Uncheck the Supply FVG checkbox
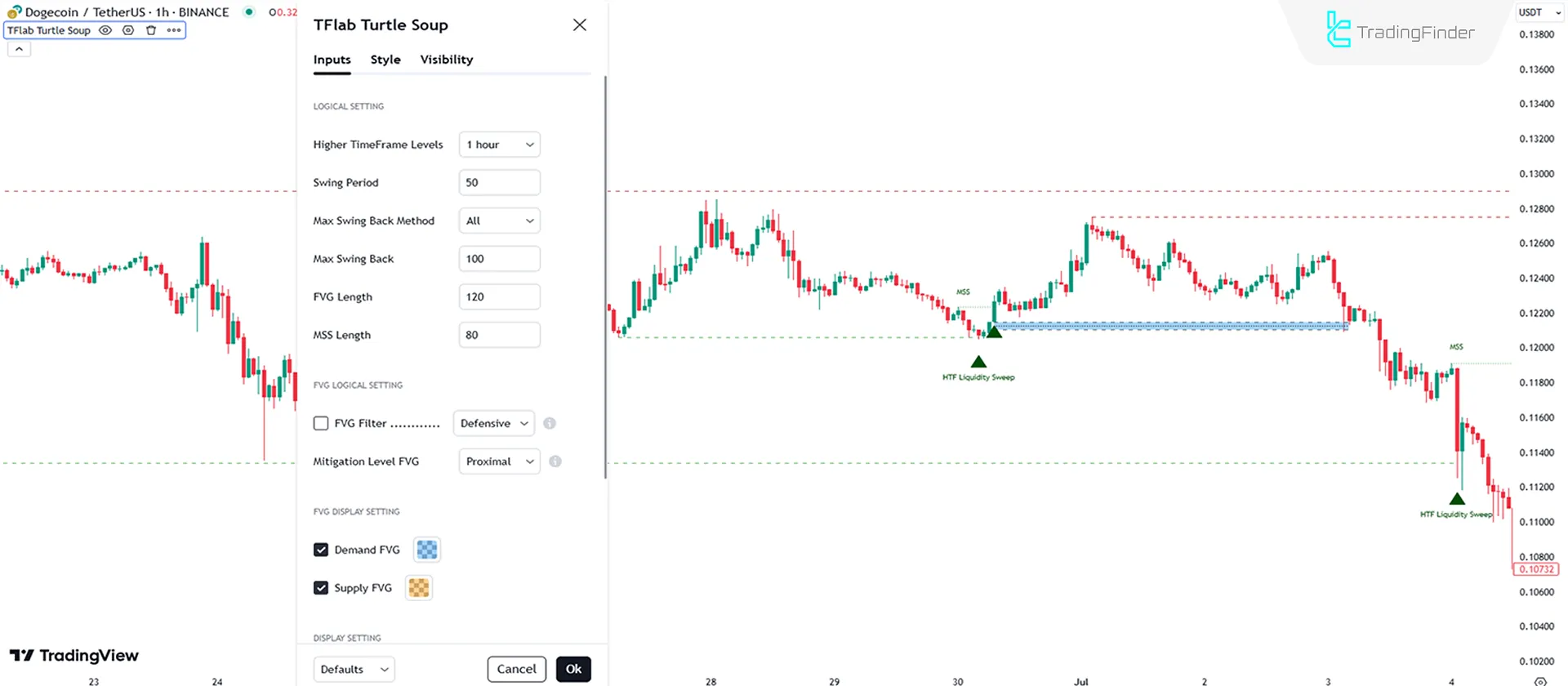This screenshot has width=1568, height=686. coord(321,588)
